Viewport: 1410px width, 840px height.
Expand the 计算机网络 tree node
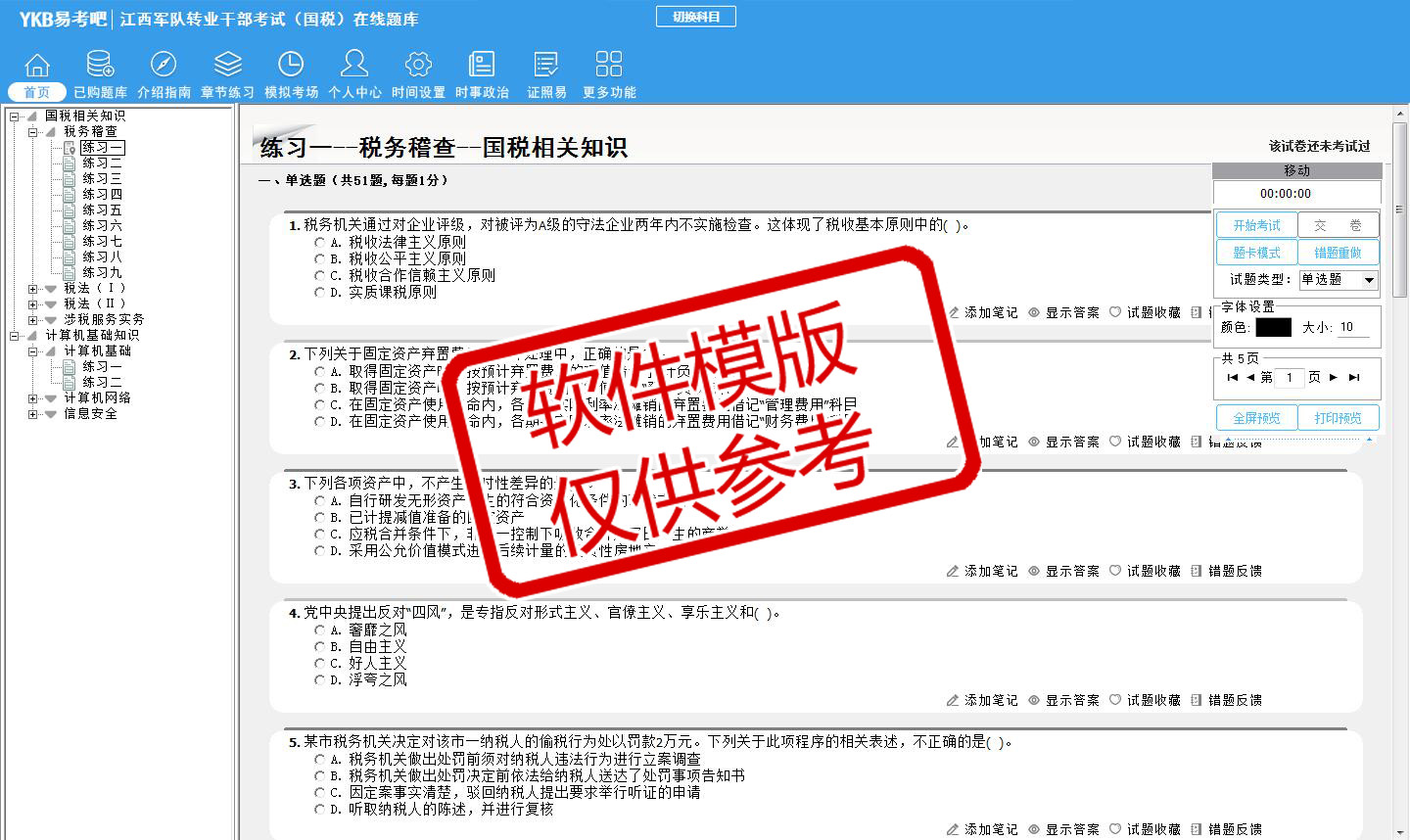click(x=33, y=398)
